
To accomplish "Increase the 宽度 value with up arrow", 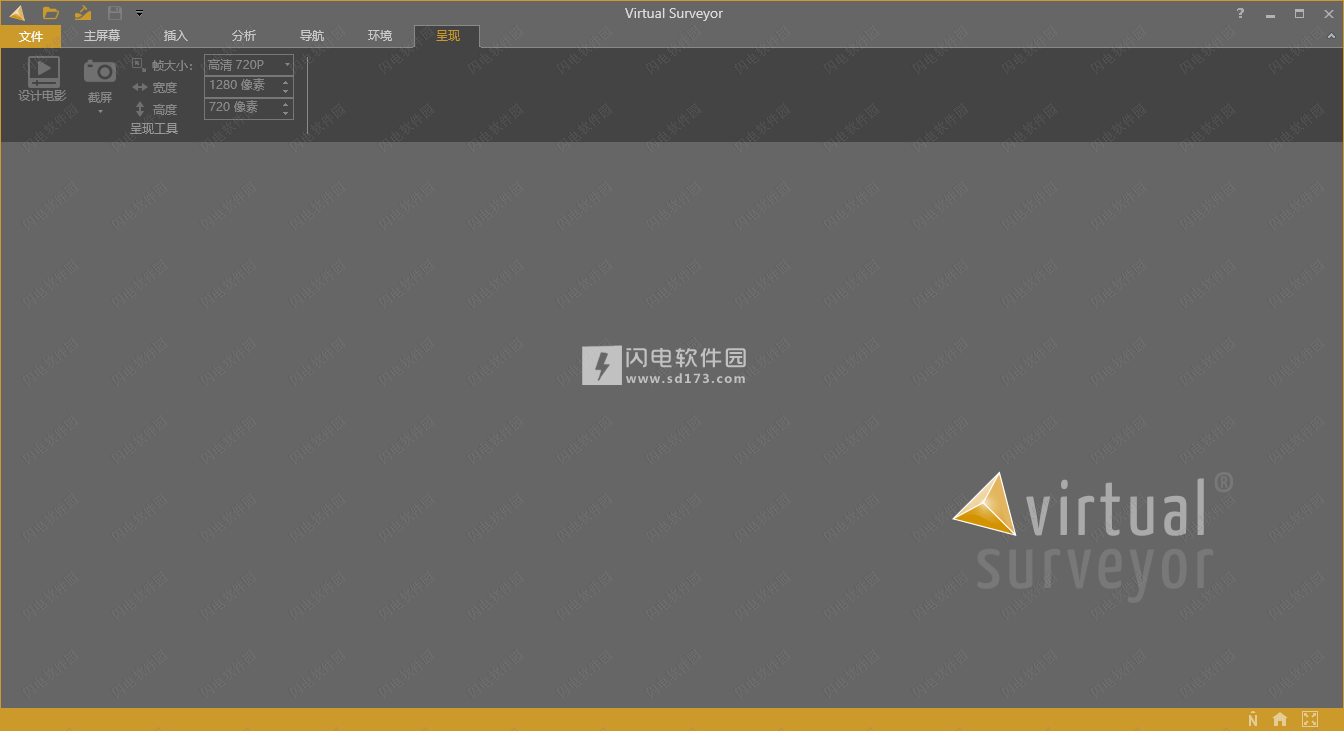I will click(286, 82).
